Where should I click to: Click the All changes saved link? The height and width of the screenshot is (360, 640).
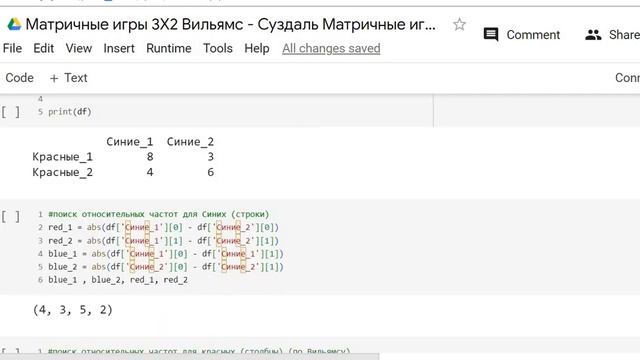click(331, 48)
